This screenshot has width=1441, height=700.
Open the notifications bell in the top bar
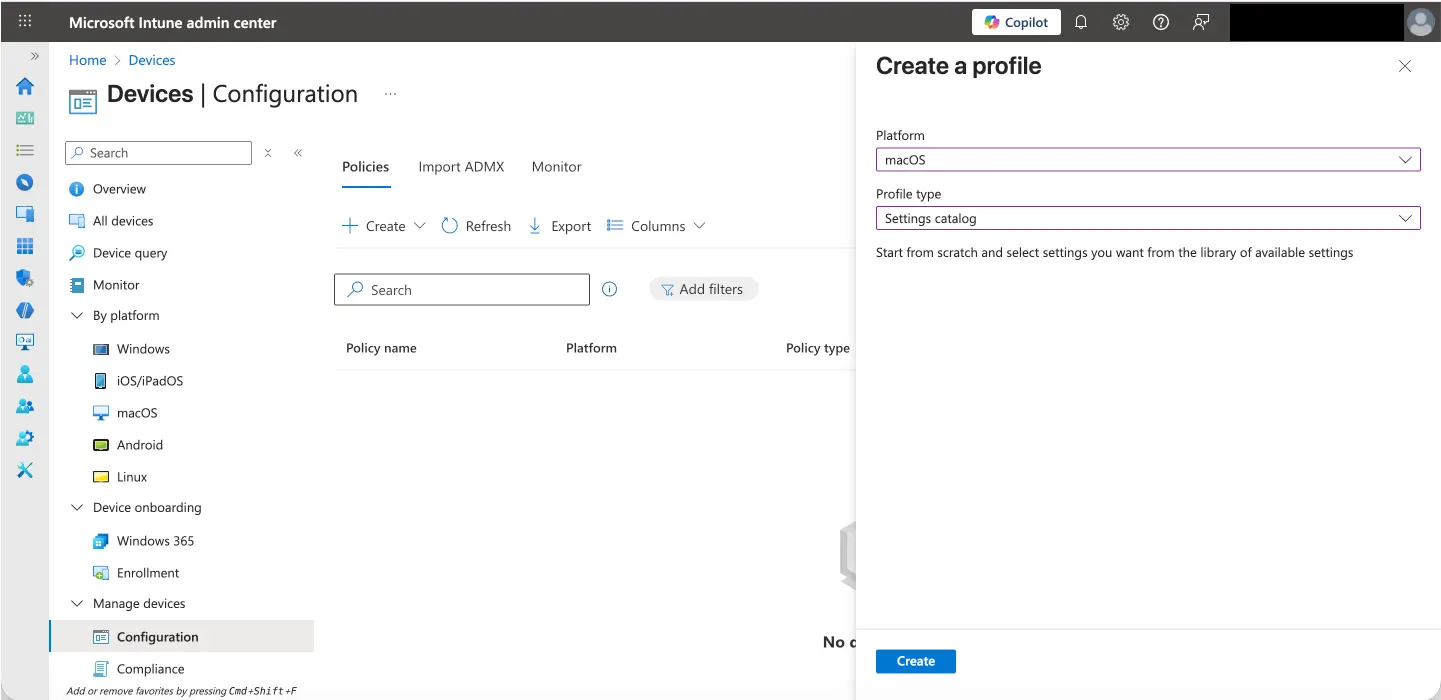click(x=1080, y=21)
